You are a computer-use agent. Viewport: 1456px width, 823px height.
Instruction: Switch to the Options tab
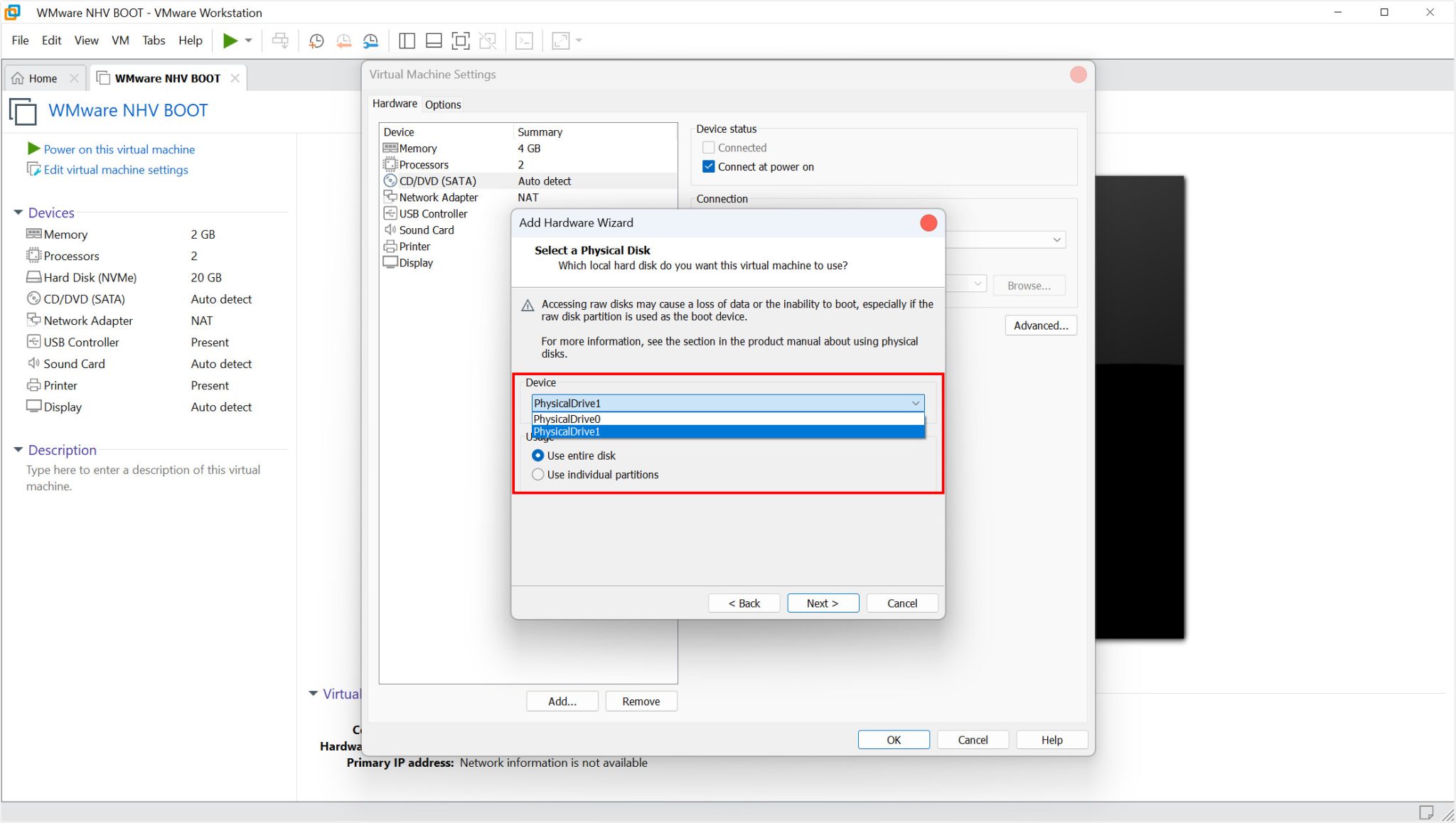[x=442, y=104]
